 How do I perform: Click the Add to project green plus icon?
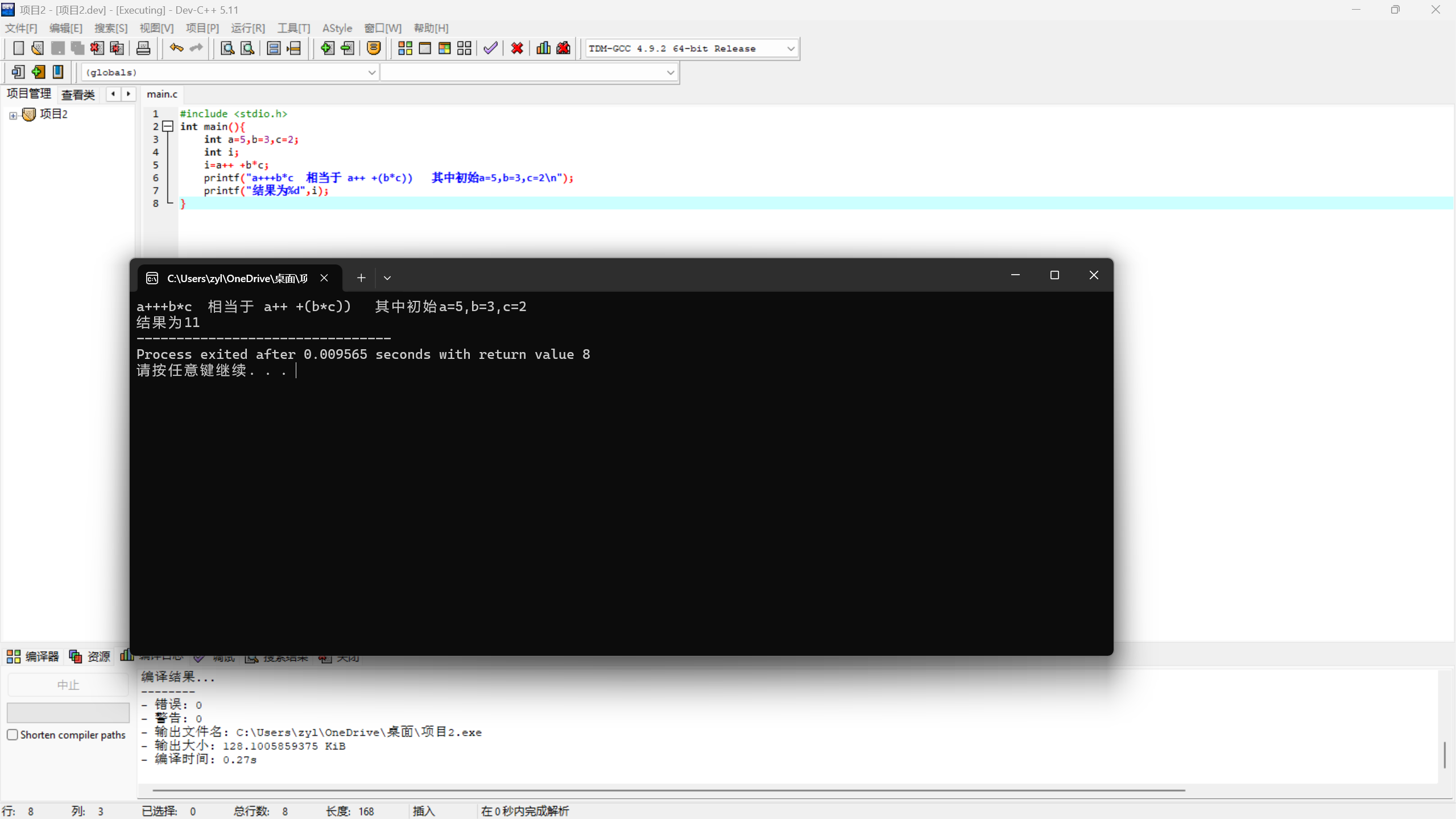click(x=327, y=48)
